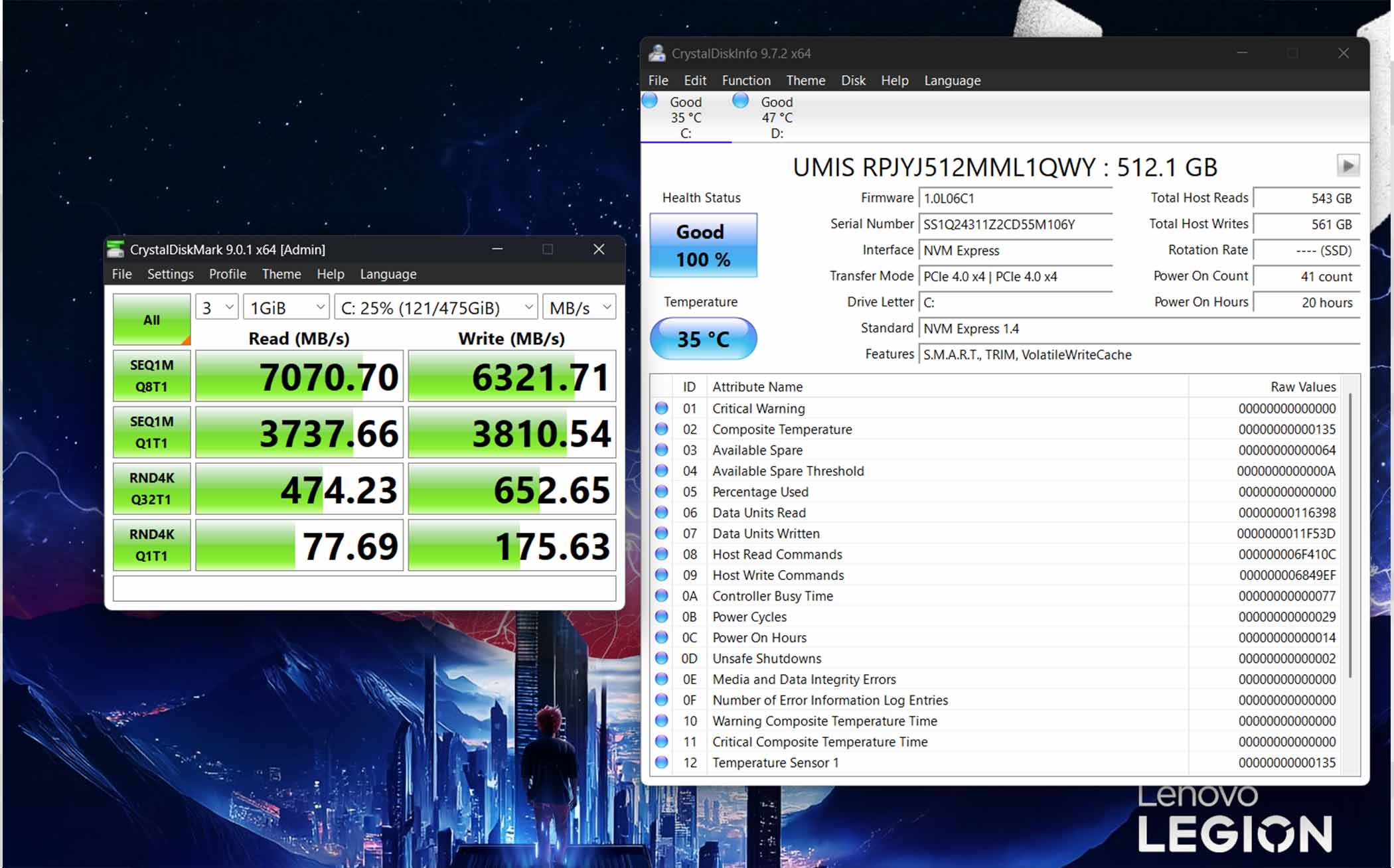Click the blue health orb for drive C:
This screenshot has width=1394, height=868.
tap(650, 101)
